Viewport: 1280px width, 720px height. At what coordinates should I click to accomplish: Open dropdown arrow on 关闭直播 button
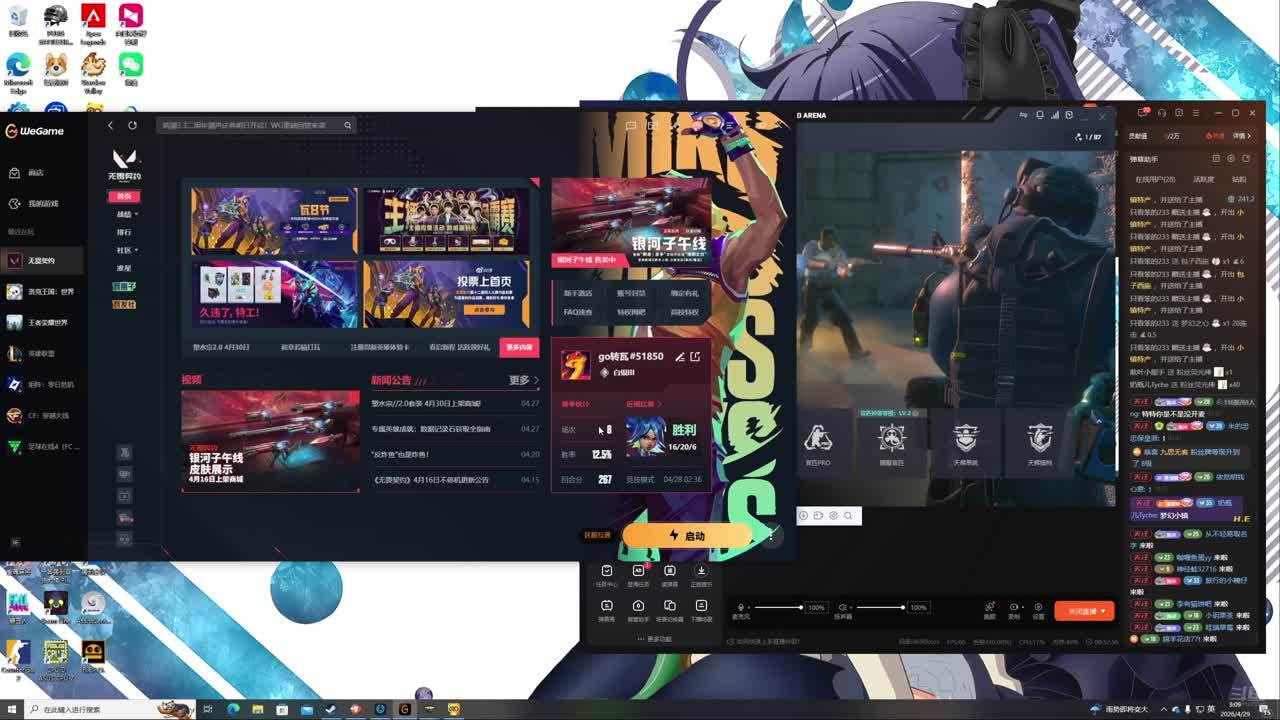pyautogui.click(x=1103, y=611)
